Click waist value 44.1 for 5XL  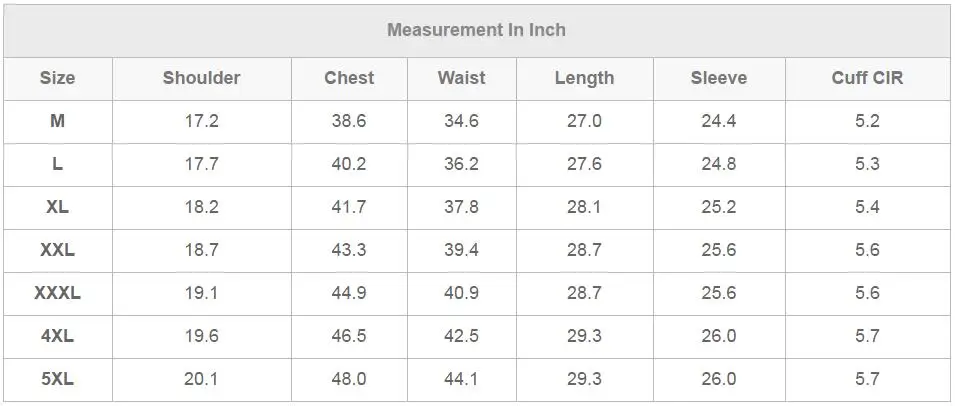tap(461, 379)
